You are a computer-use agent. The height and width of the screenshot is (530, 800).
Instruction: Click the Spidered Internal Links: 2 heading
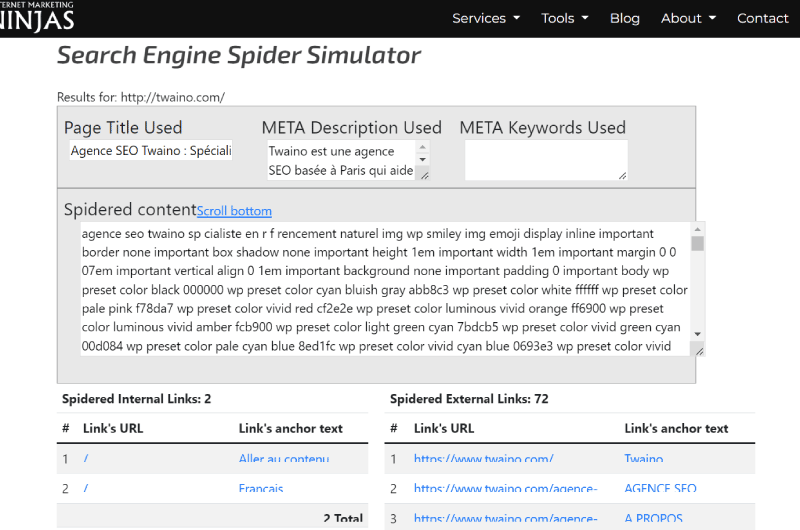[x=136, y=399]
